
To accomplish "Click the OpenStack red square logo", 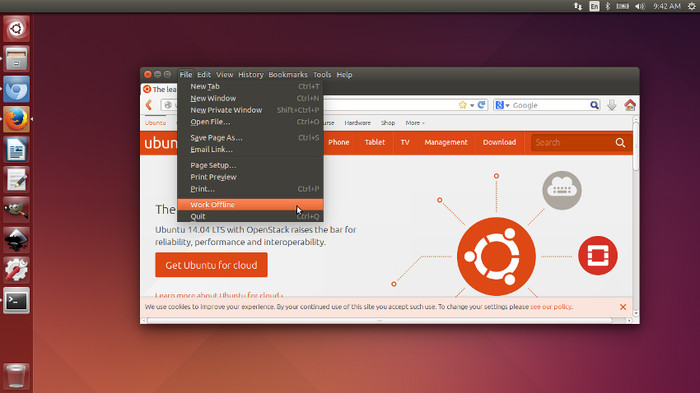I will pyautogui.click(x=598, y=255).
